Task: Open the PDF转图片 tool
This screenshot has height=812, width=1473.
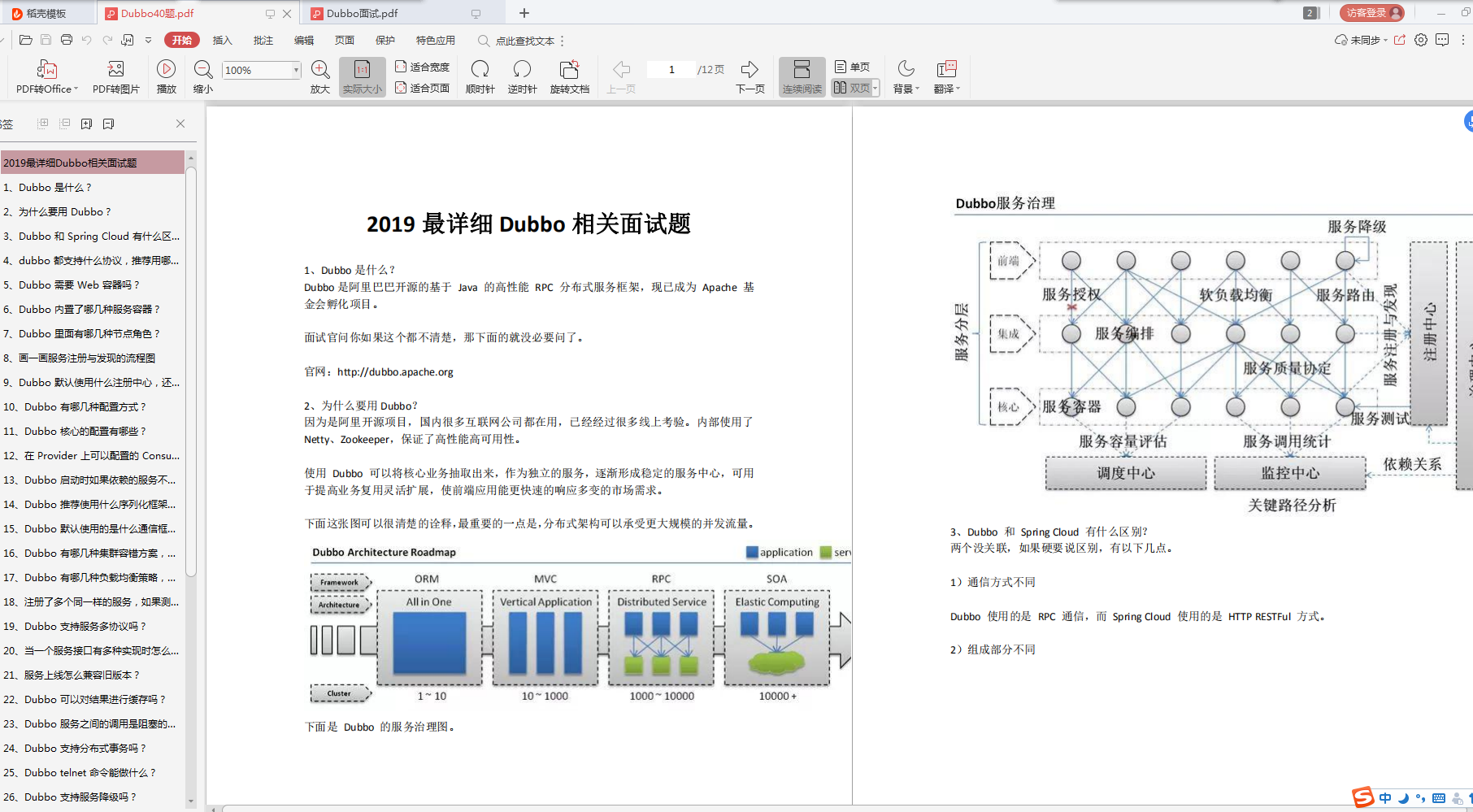Action: tap(115, 75)
